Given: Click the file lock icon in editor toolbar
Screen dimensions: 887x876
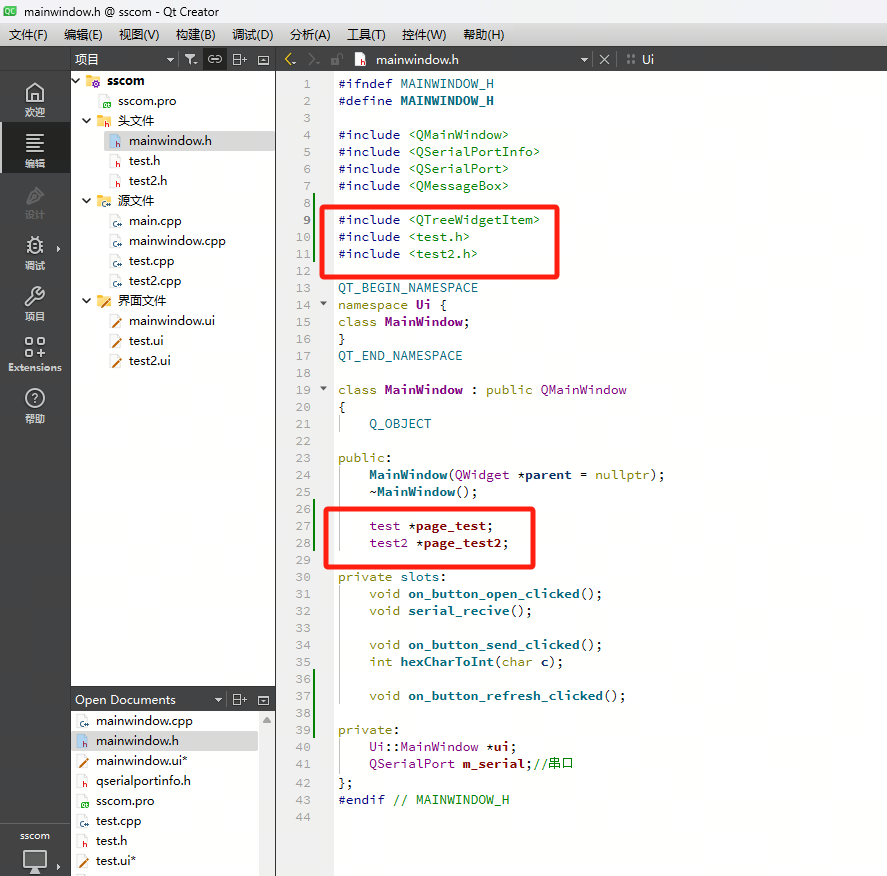Looking at the screenshot, I should (337, 59).
